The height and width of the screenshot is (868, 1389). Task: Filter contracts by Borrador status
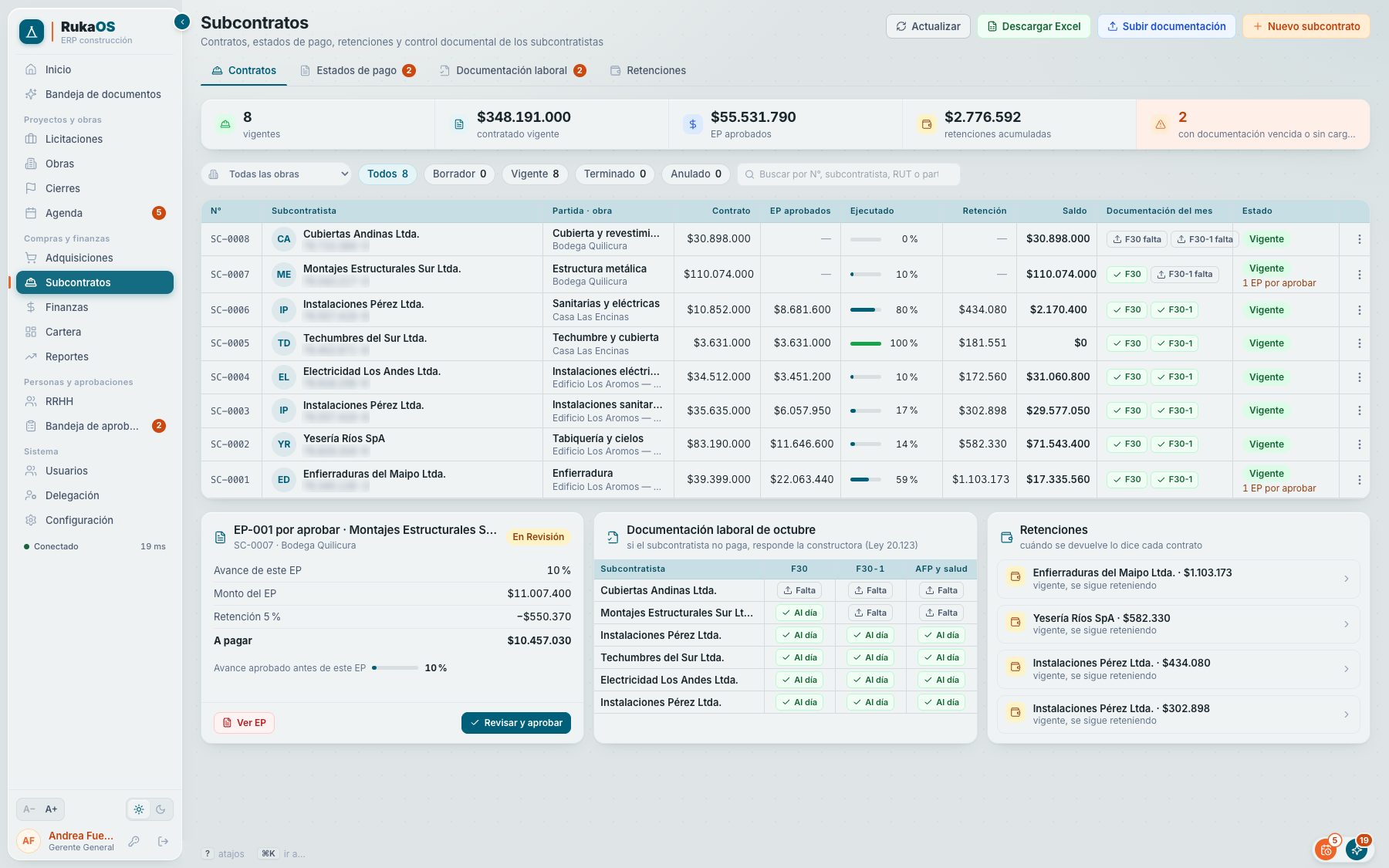tap(459, 174)
